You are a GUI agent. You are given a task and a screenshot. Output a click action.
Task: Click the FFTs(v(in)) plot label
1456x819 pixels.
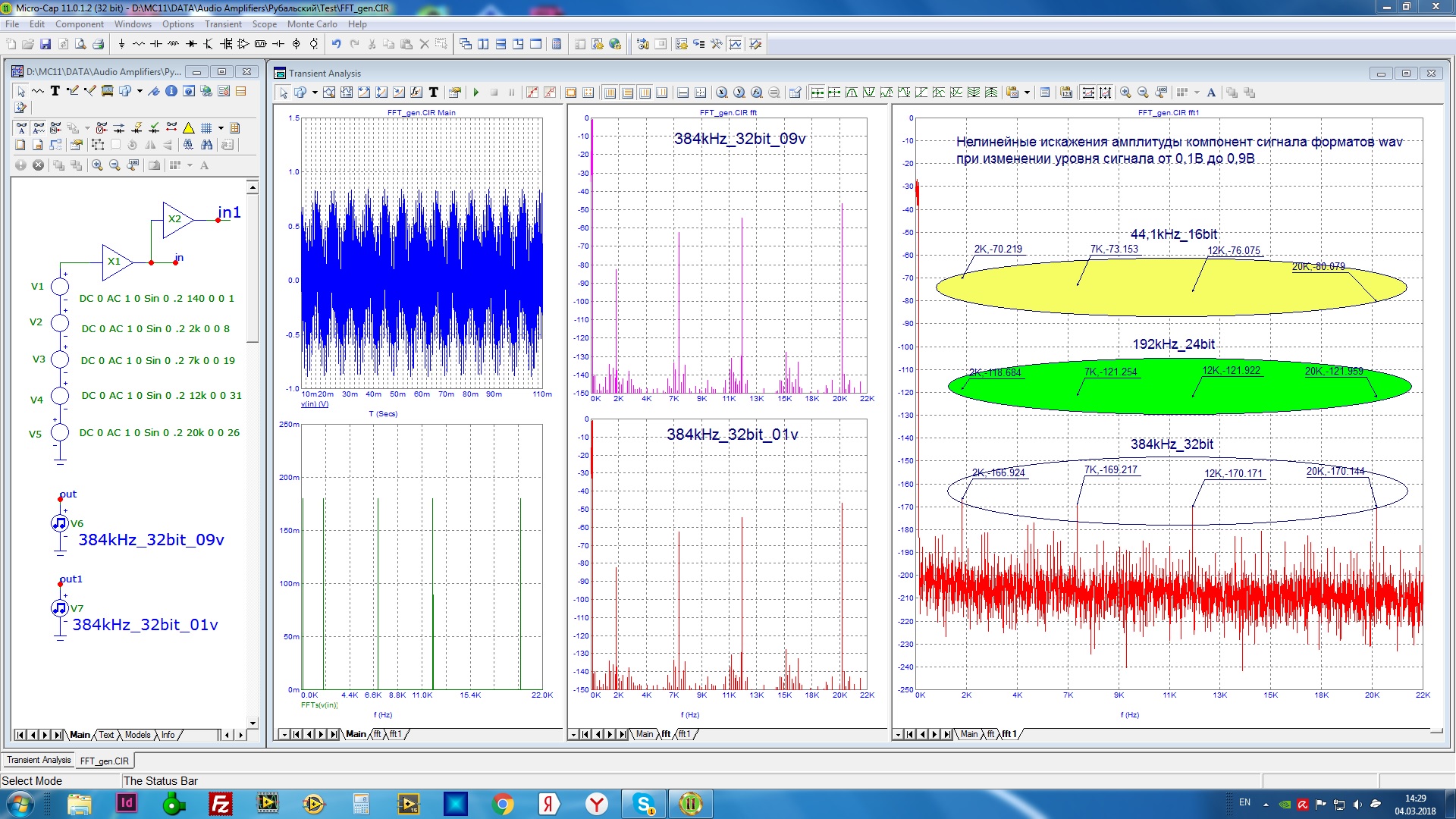tap(319, 705)
